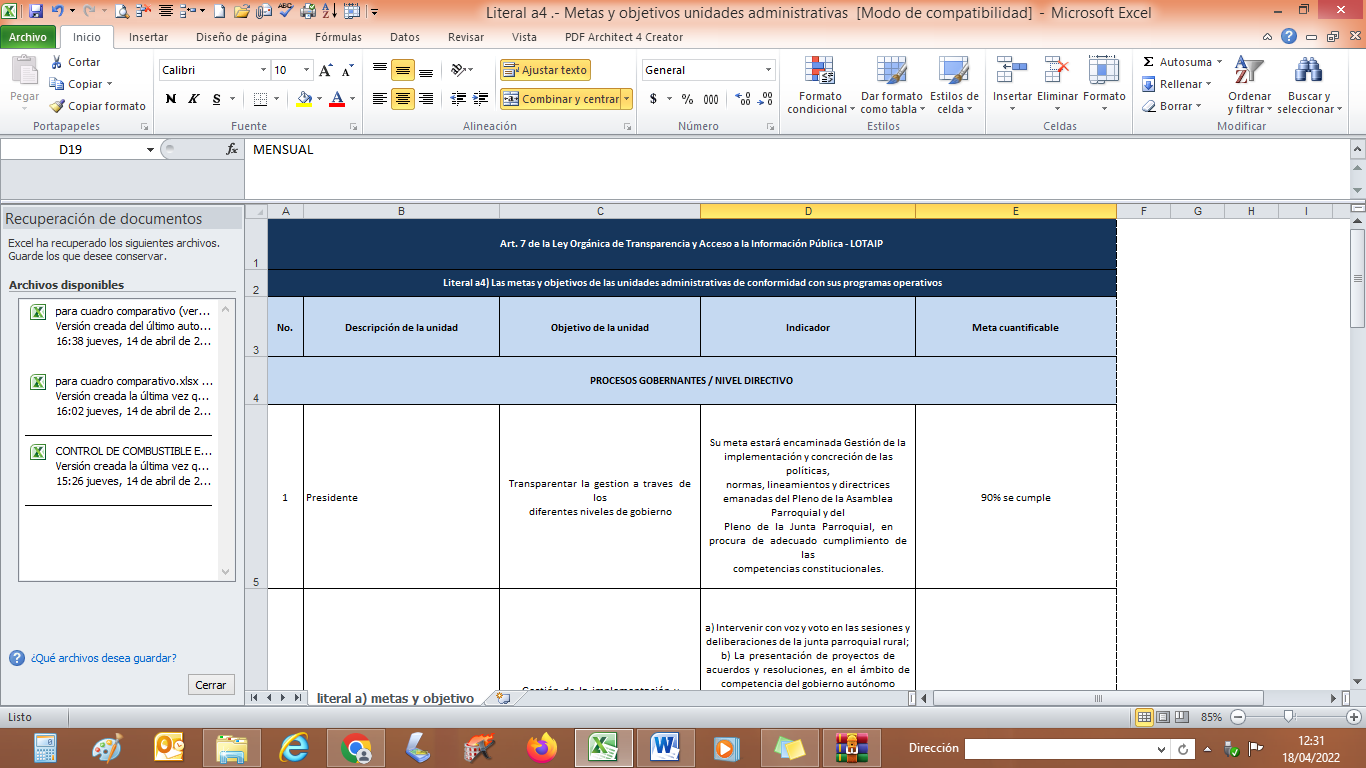
Task: Click the percent style icon
Action: click(x=687, y=99)
